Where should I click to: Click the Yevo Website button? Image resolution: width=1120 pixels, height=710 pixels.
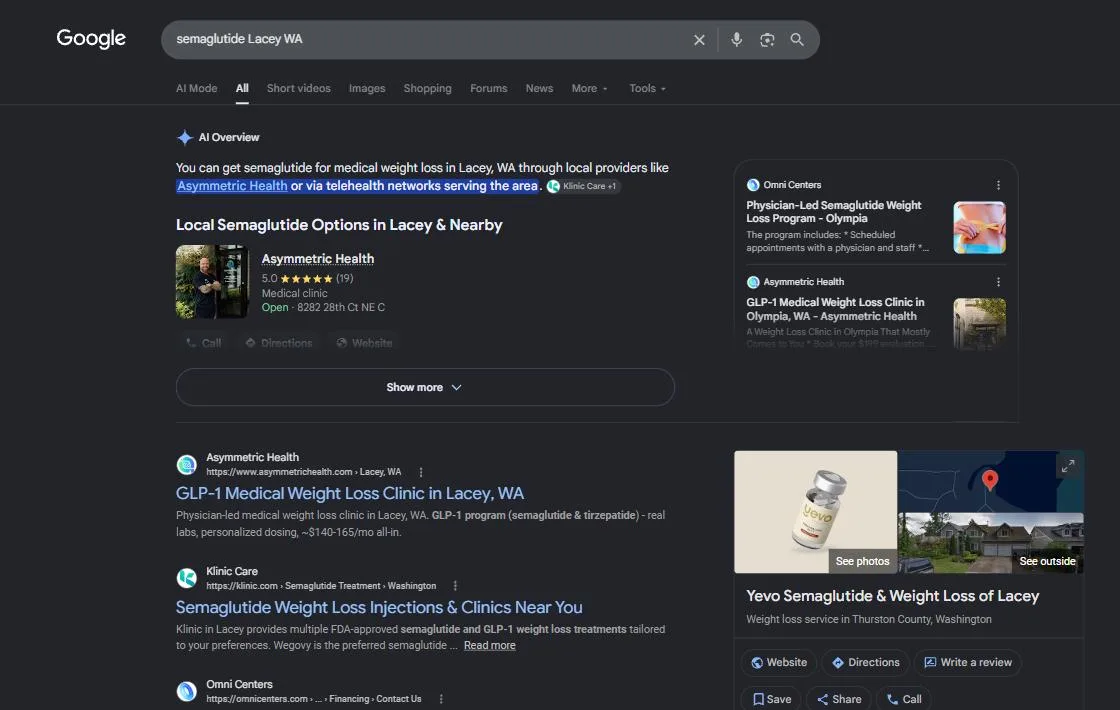pyautogui.click(x=779, y=663)
